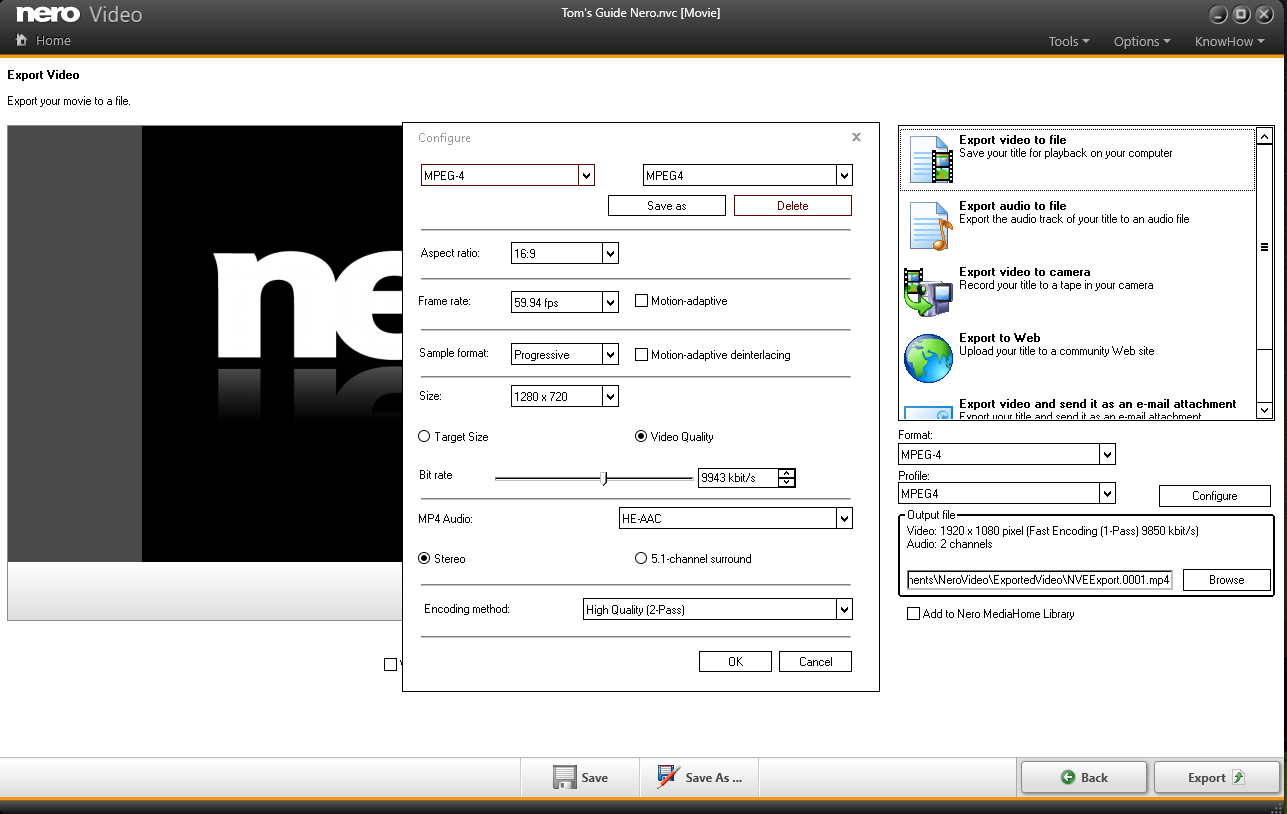The image size is (1287, 814).
Task: Select the Export video to camera icon
Action: 928,292
